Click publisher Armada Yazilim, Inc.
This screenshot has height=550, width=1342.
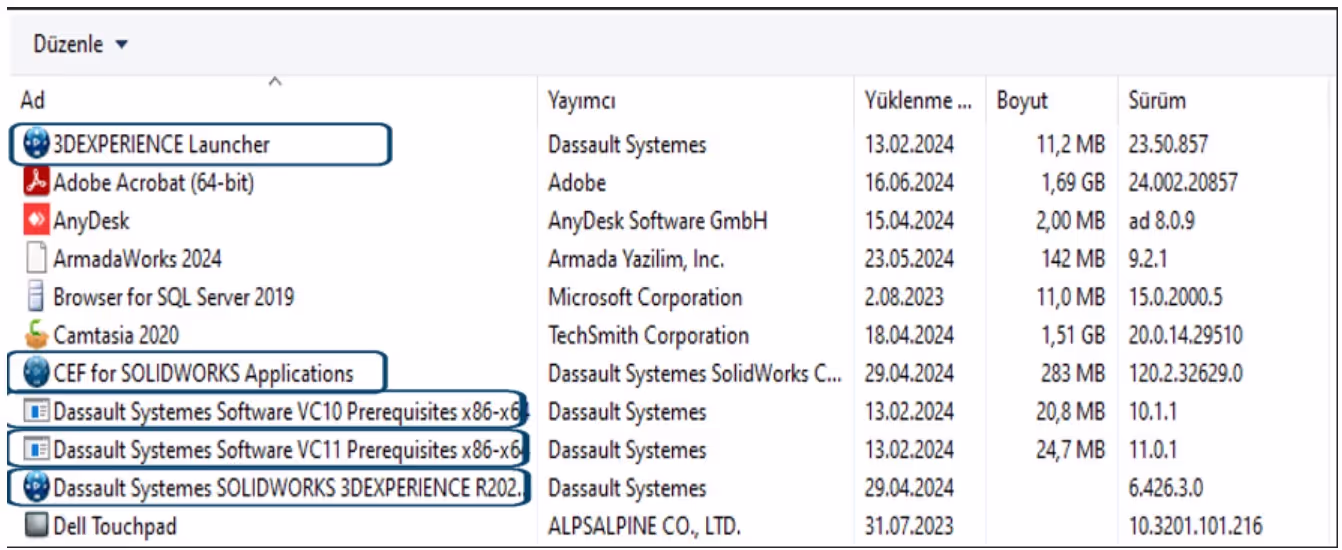point(636,258)
